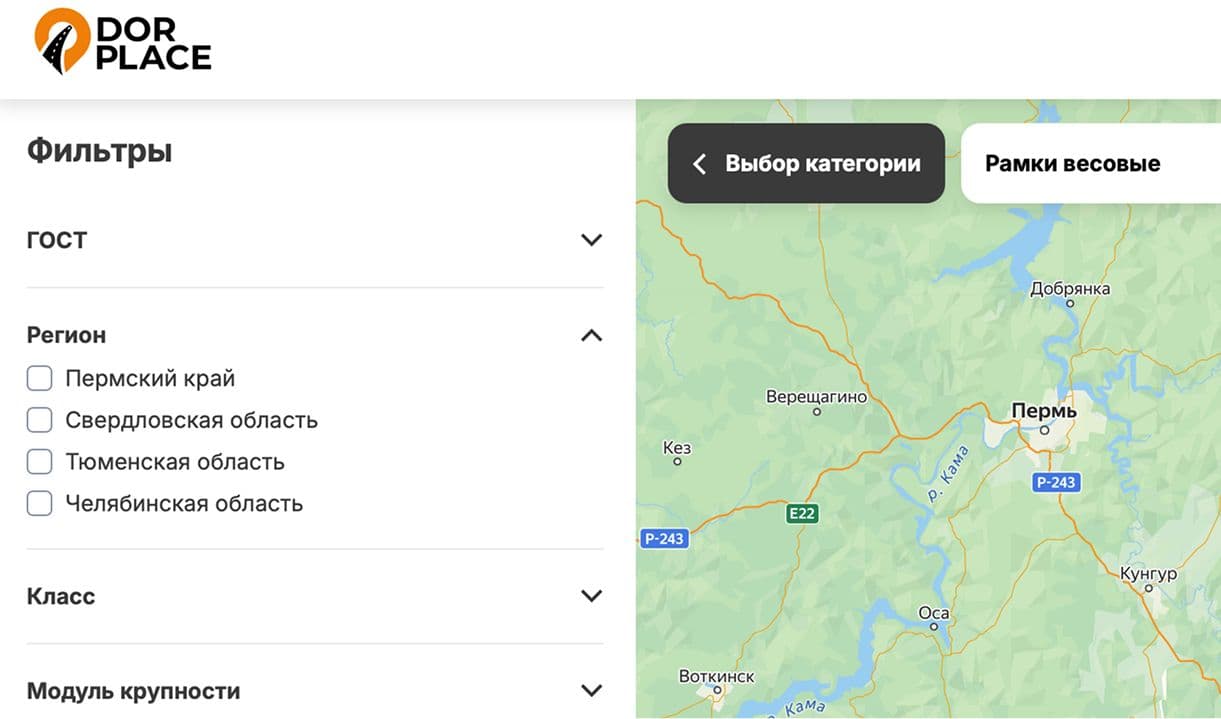Screen dimensions: 1221x719
Task: Click the Dor Place logo icon
Action: (x=62, y=40)
